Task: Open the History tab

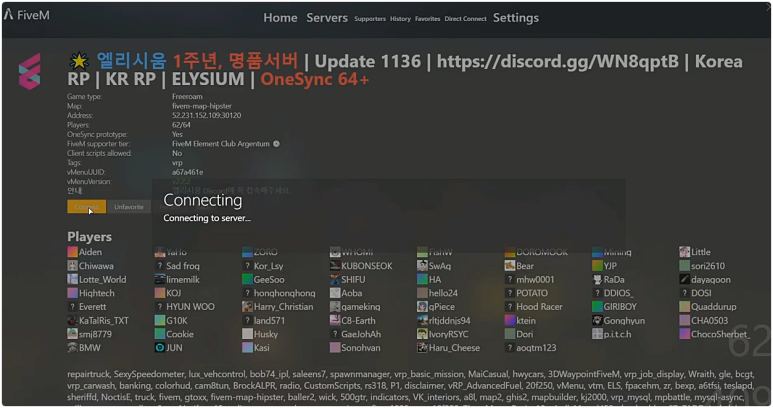Action: pyautogui.click(x=400, y=19)
